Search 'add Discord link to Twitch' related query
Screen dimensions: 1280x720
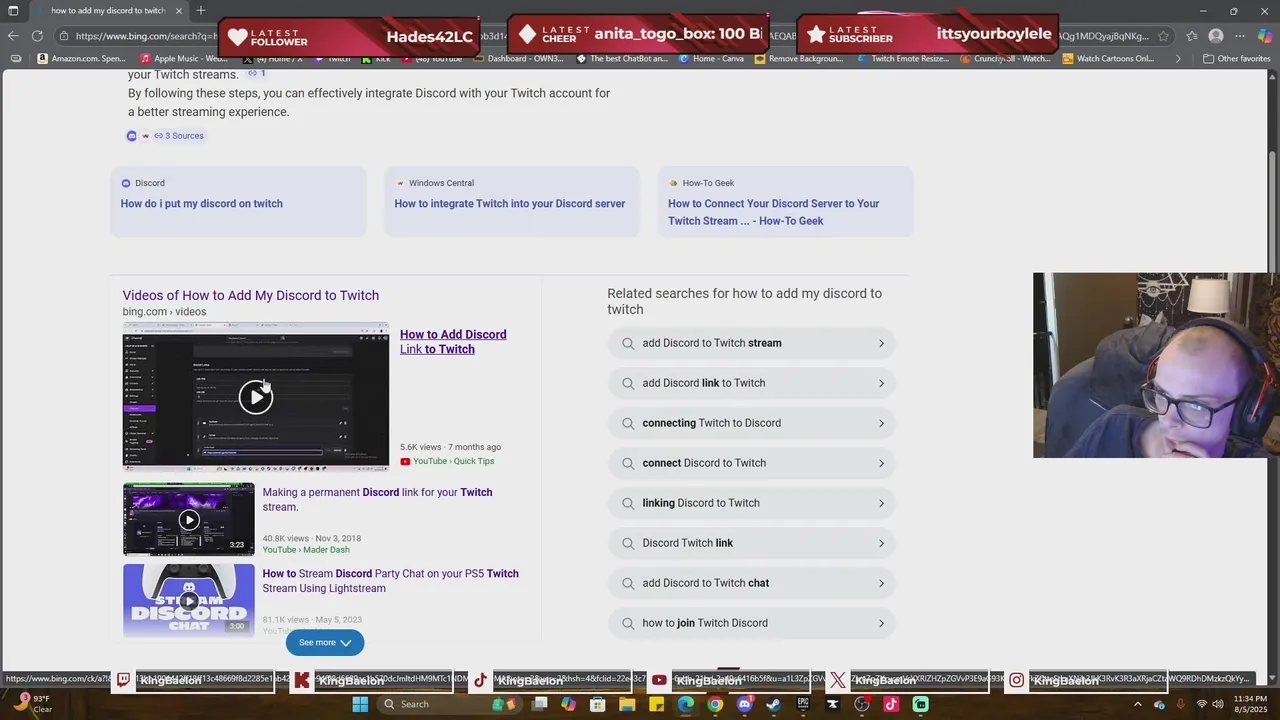(751, 383)
